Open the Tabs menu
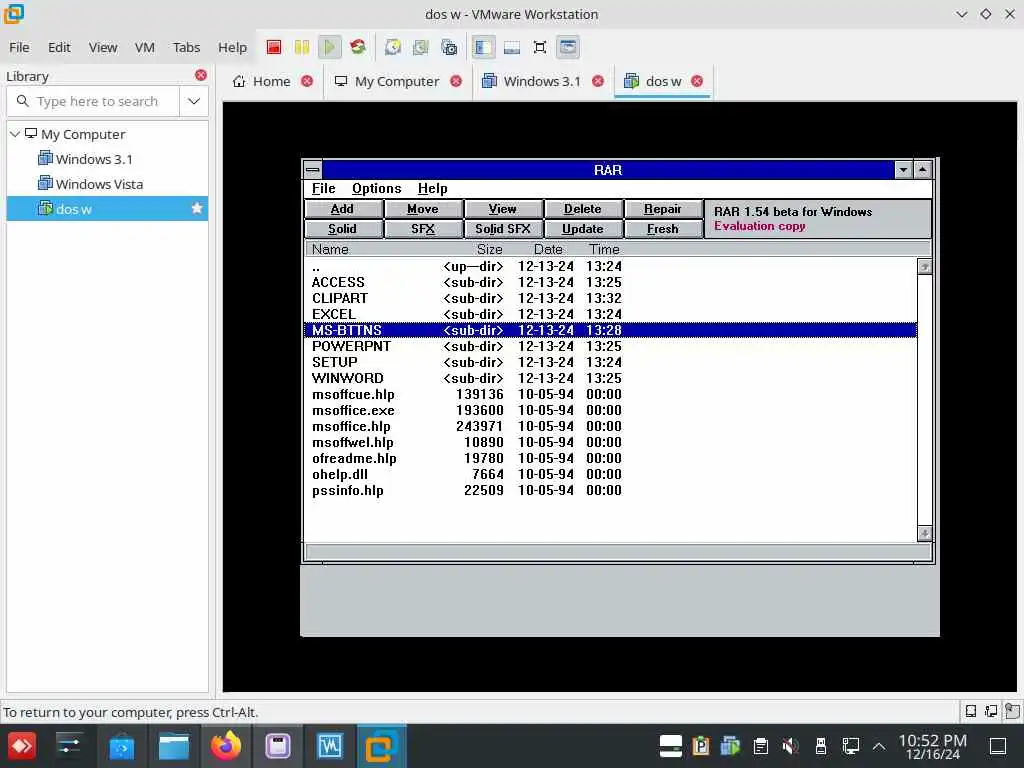 click(186, 47)
